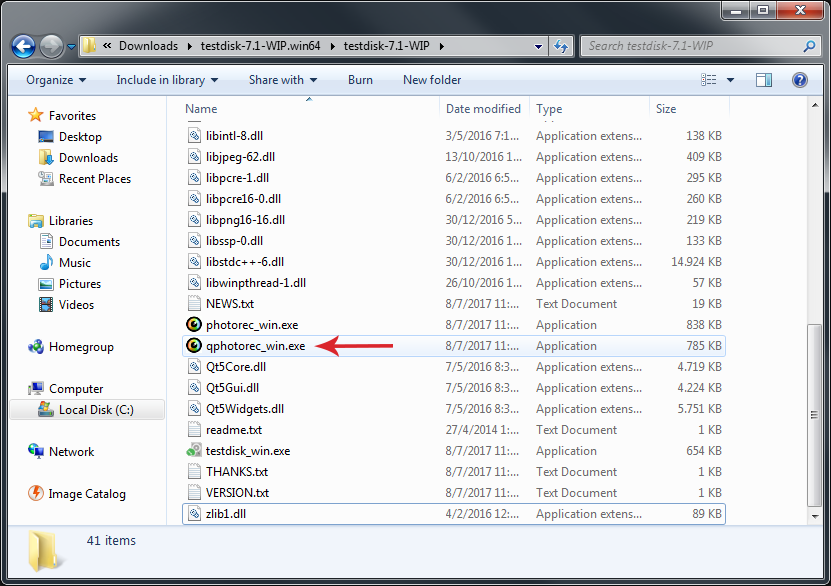Open Music library
Viewport: 831px width, 586px height.
tap(74, 263)
